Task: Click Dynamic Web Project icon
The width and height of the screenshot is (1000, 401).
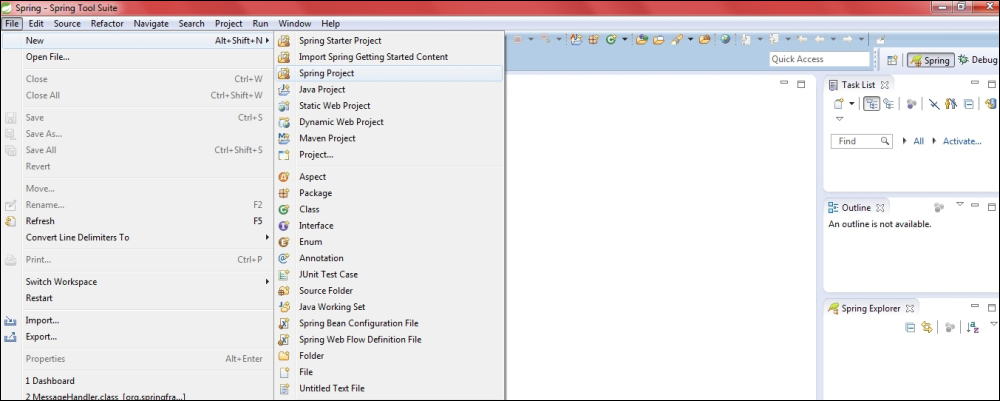Action: [x=284, y=122]
